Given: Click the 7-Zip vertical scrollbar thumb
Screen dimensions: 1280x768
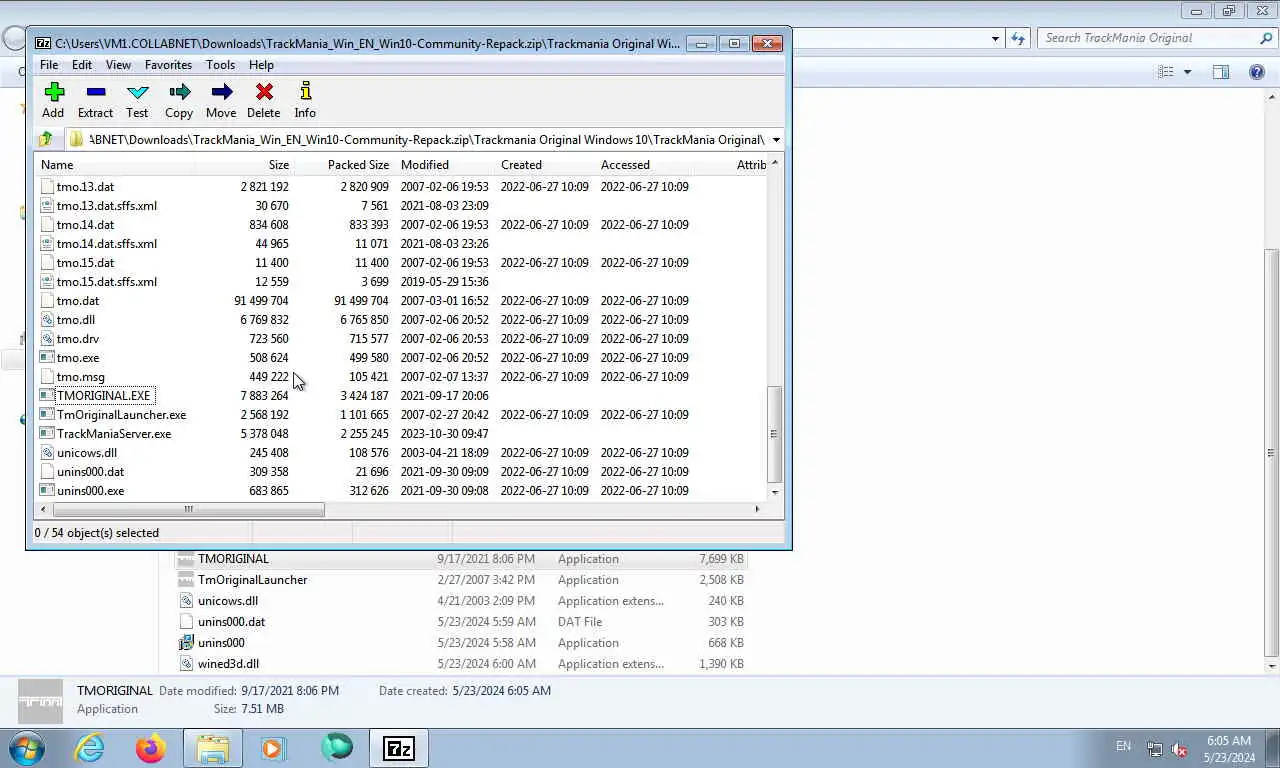Looking at the screenshot, I should (x=774, y=434).
